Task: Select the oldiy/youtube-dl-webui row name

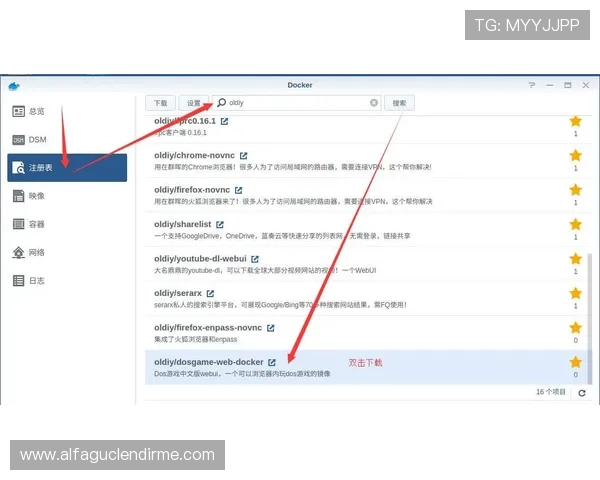Action: (x=200, y=259)
